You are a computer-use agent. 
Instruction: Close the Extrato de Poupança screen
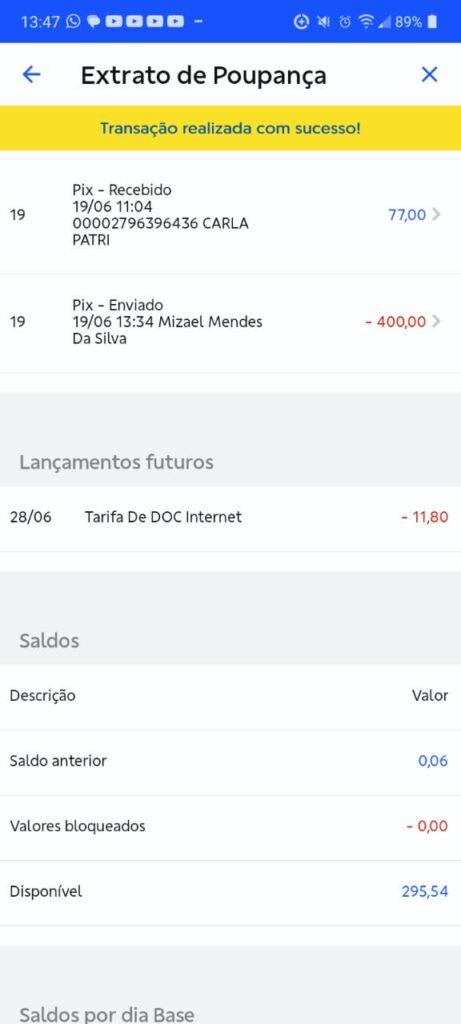(x=429, y=74)
